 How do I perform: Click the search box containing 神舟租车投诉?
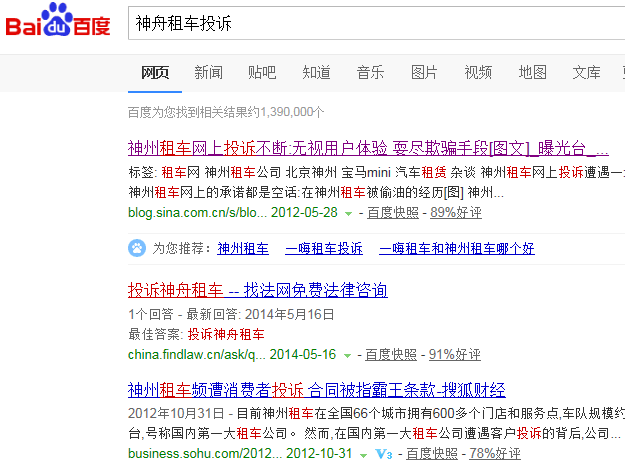pyautogui.click(x=376, y=23)
